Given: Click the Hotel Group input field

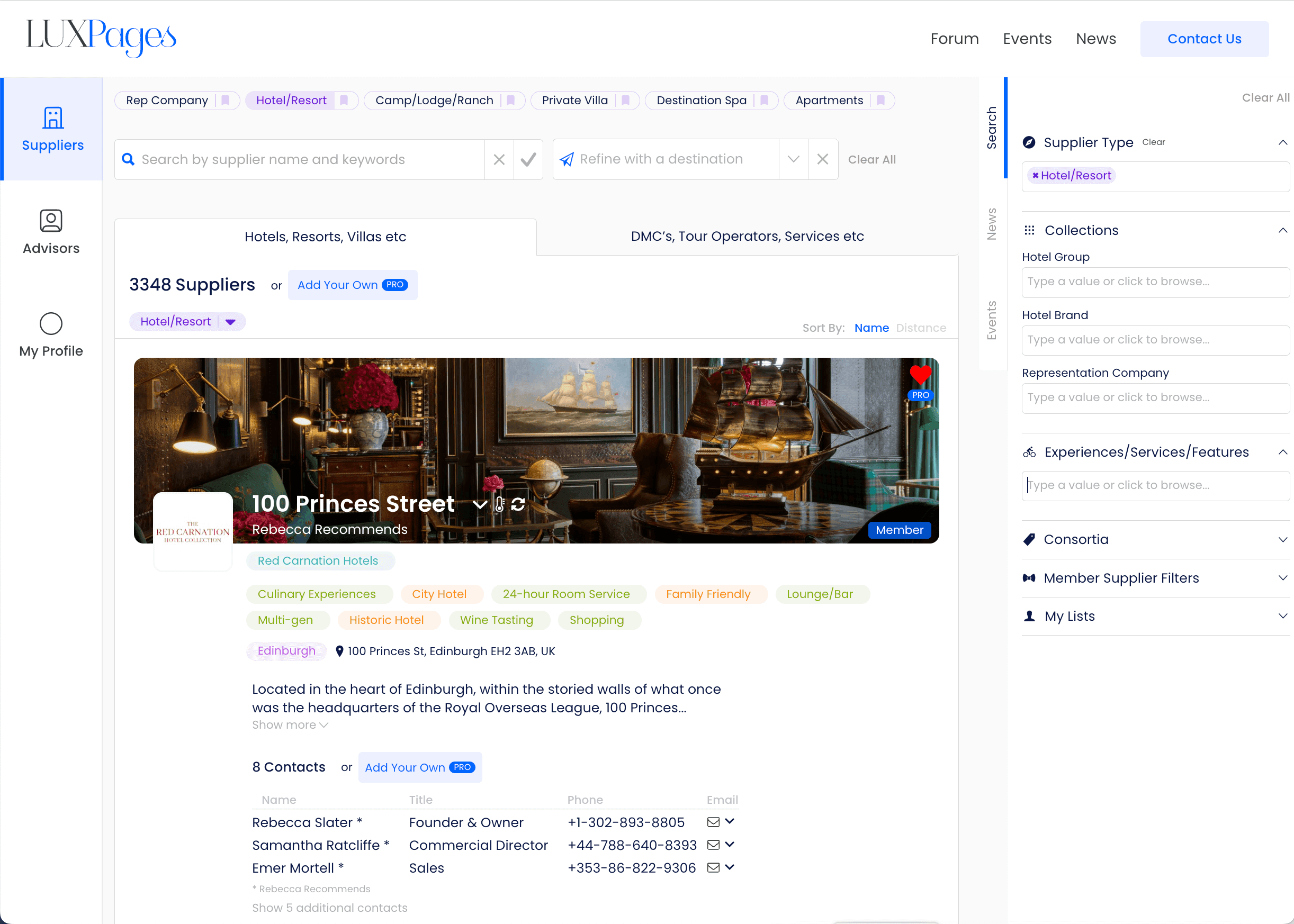Looking at the screenshot, I should (x=1155, y=282).
